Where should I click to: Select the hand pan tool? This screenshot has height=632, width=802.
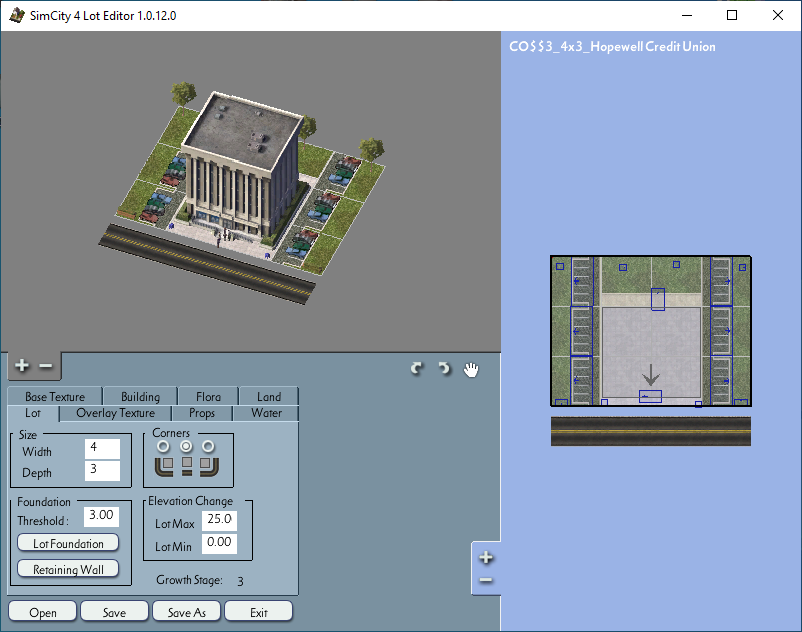click(x=471, y=369)
